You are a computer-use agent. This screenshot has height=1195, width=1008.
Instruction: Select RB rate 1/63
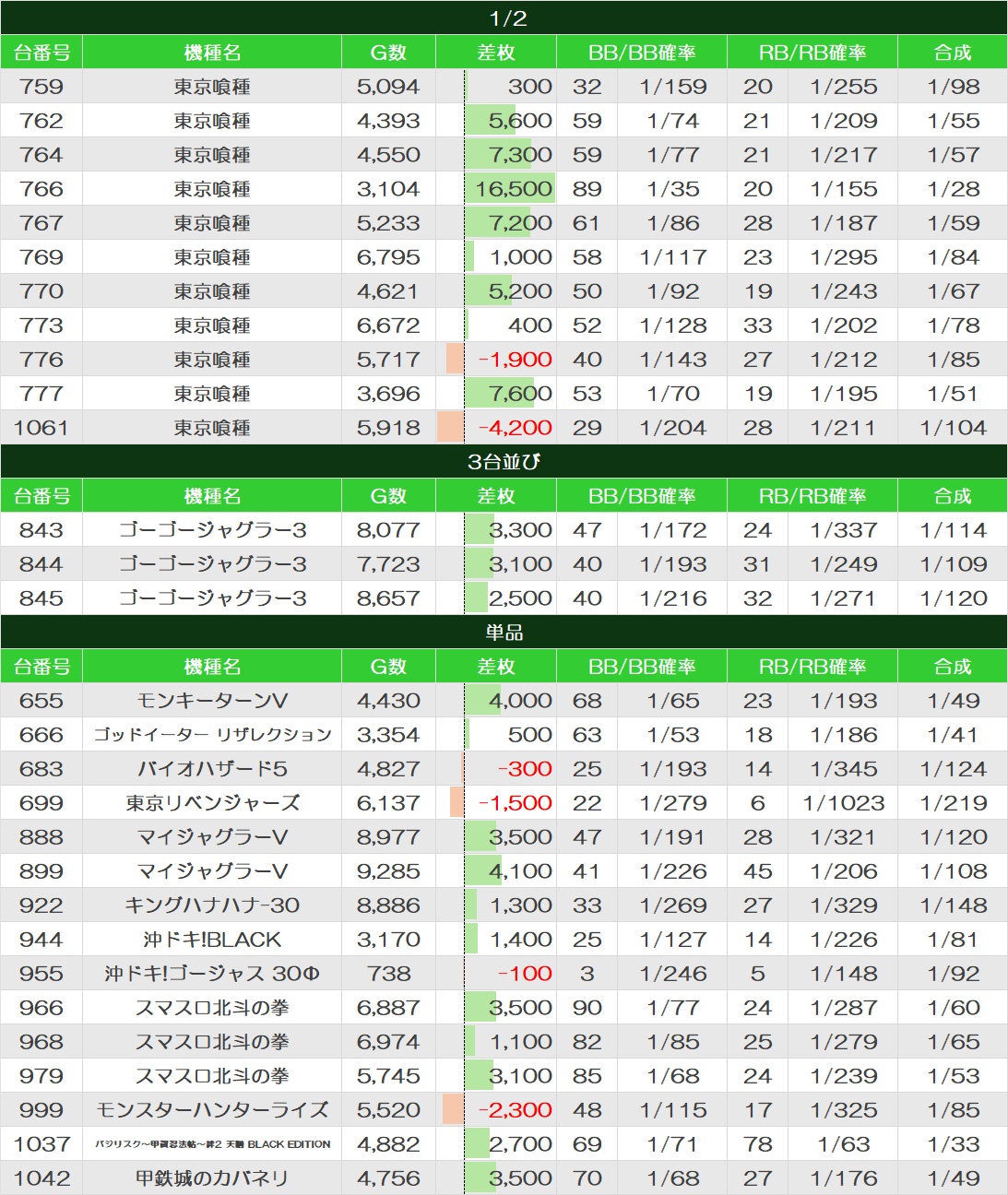click(x=844, y=1144)
